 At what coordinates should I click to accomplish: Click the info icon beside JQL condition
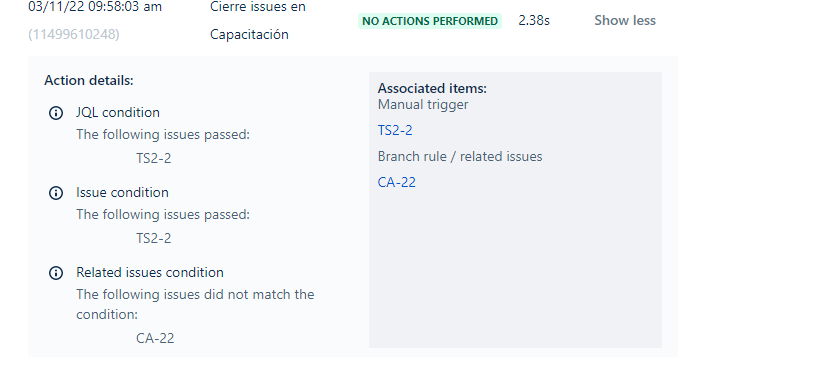point(56,113)
